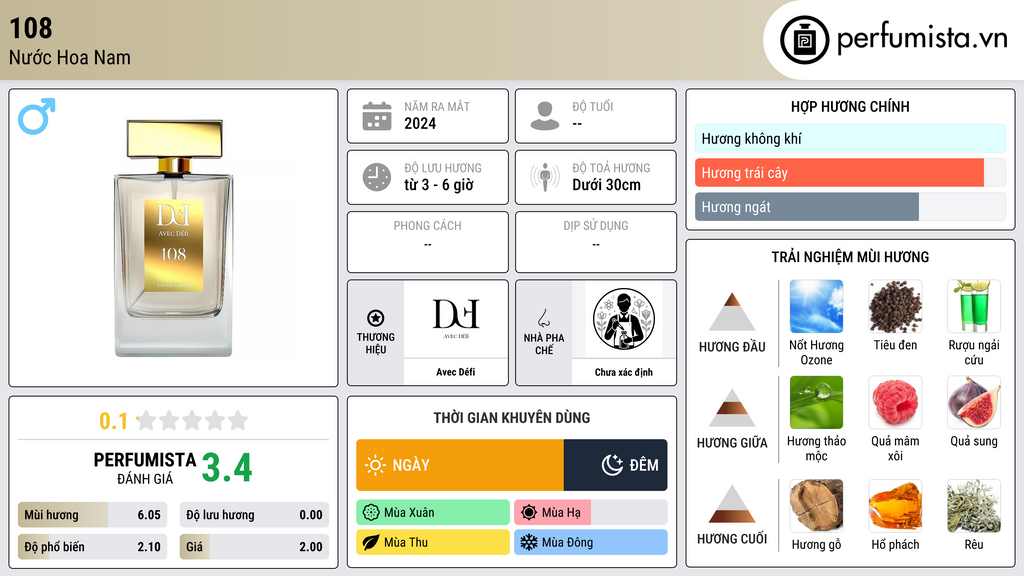1024x576 pixels.
Task: Click the perfumista.vn site name
Action: 922,39
